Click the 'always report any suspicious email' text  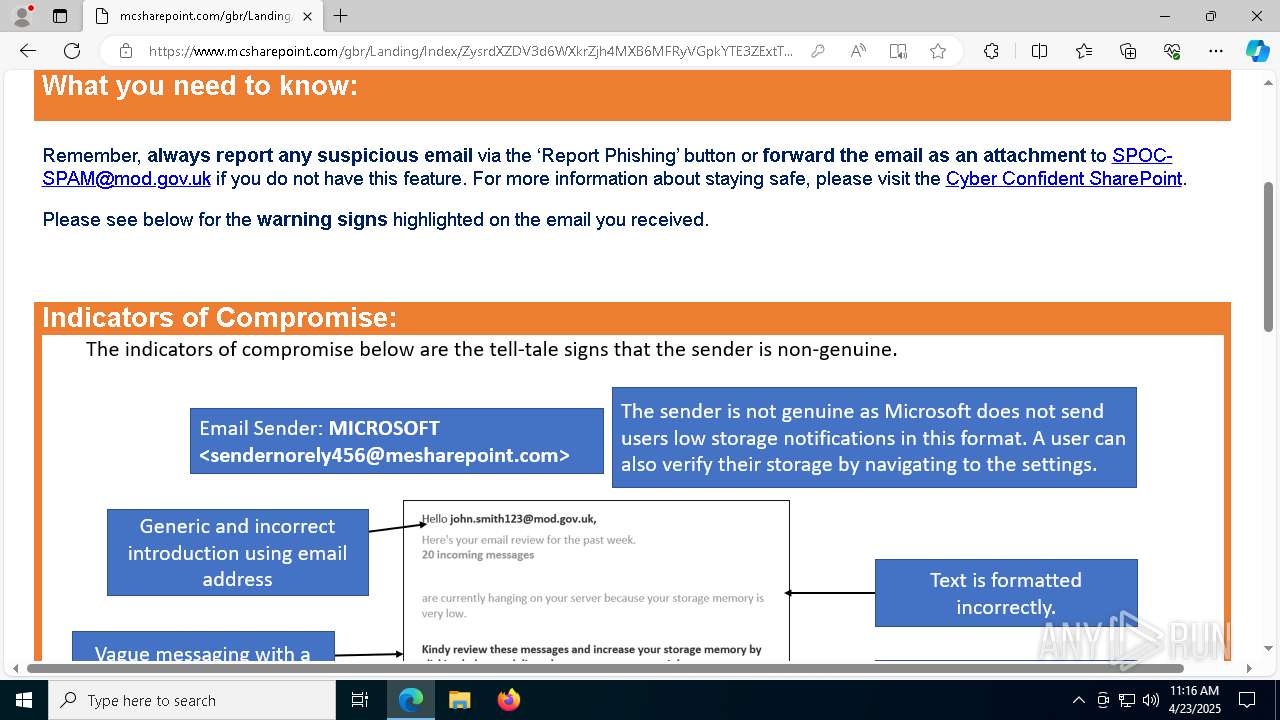point(310,156)
